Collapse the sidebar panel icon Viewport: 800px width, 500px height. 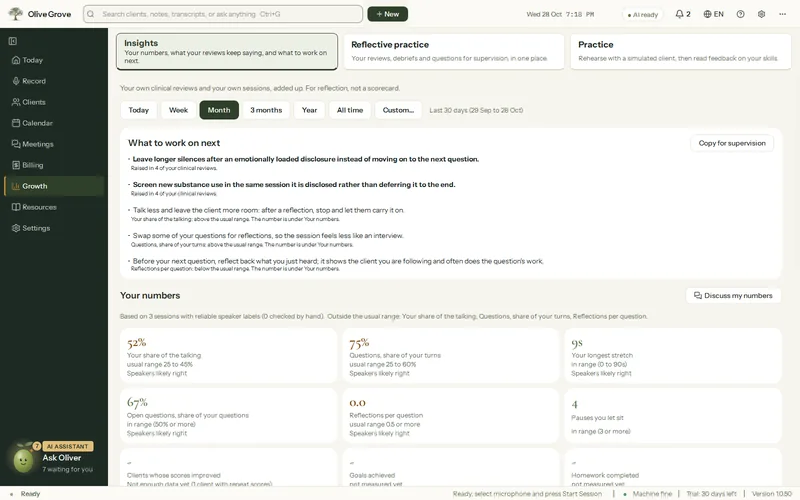[13, 41]
